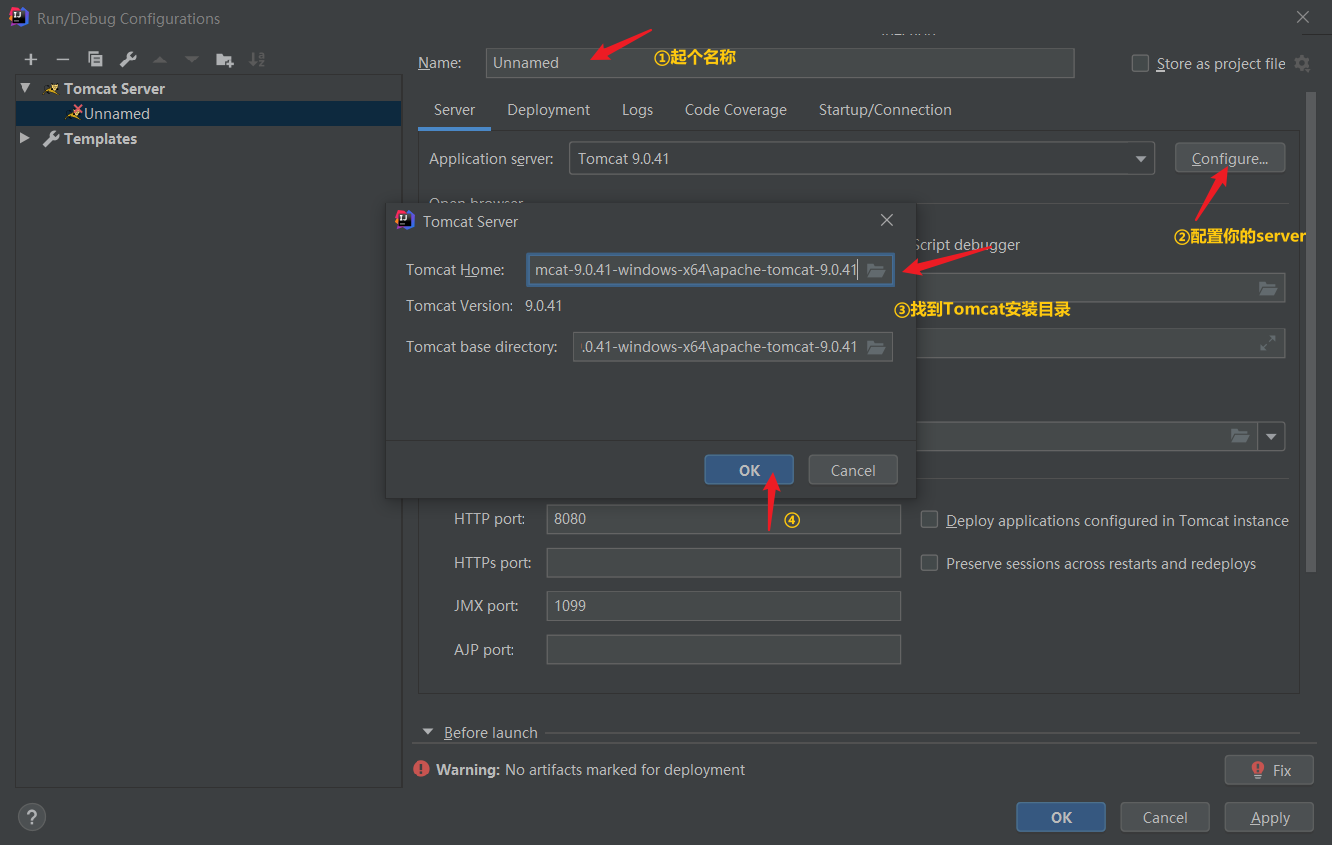1332x845 pixels.
Task: Browse for the Tomcat base directory folder
Action: click(x=876, y=347)
